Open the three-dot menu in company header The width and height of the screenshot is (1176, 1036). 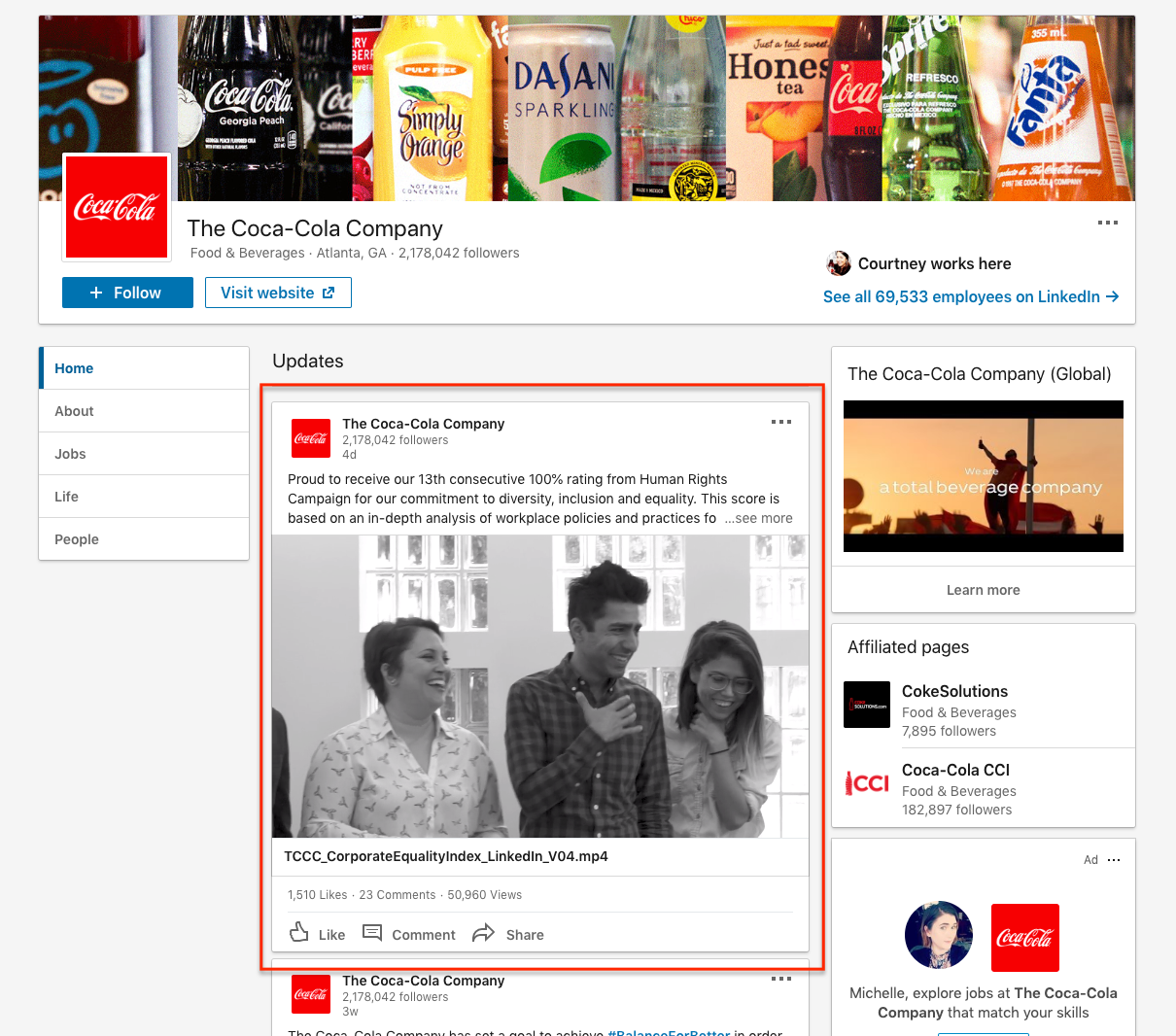pyautogui.click(x=1108, y=223)
